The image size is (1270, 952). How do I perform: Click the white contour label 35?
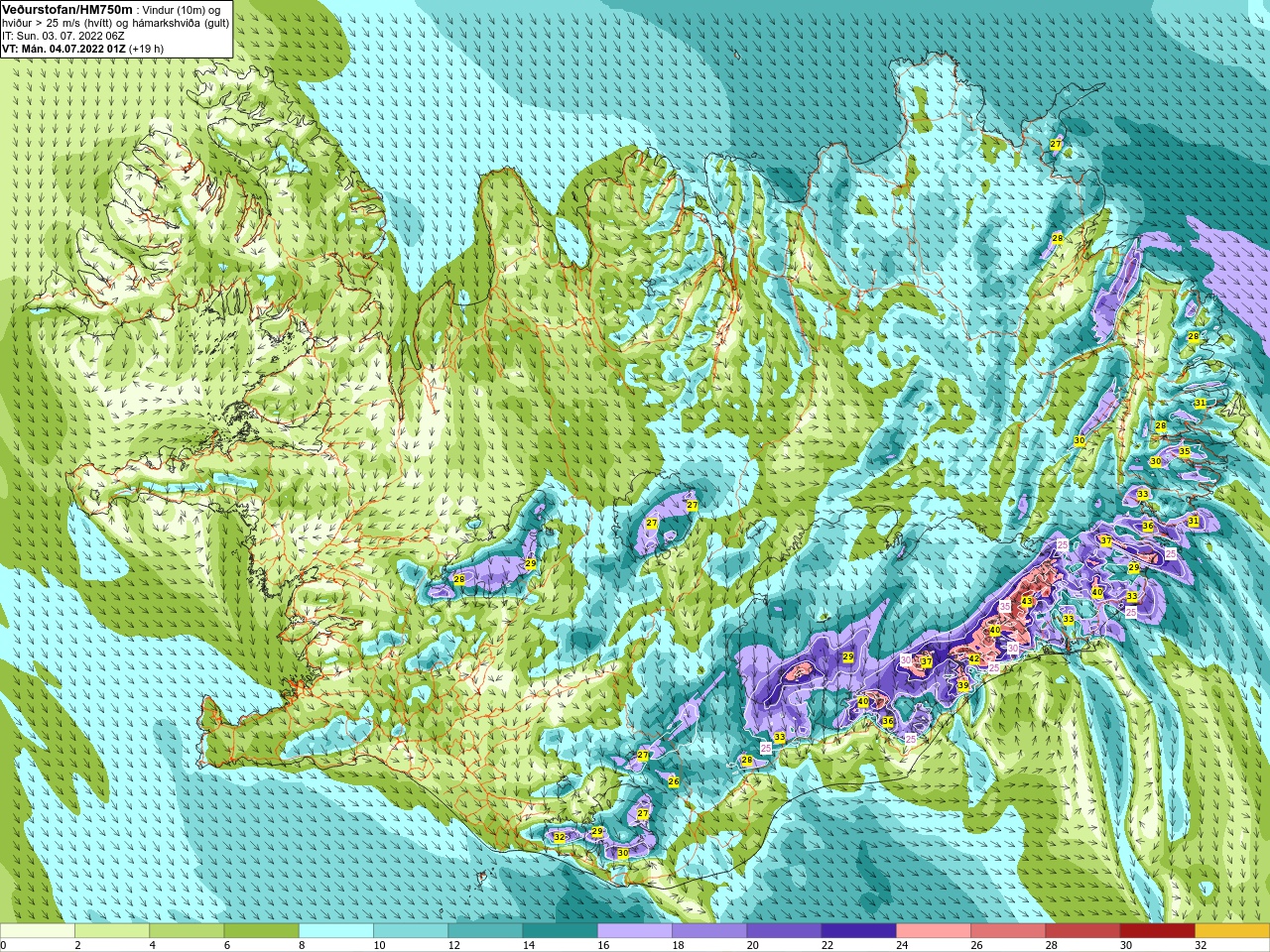pyautogui.click(x=1004, y=606)
